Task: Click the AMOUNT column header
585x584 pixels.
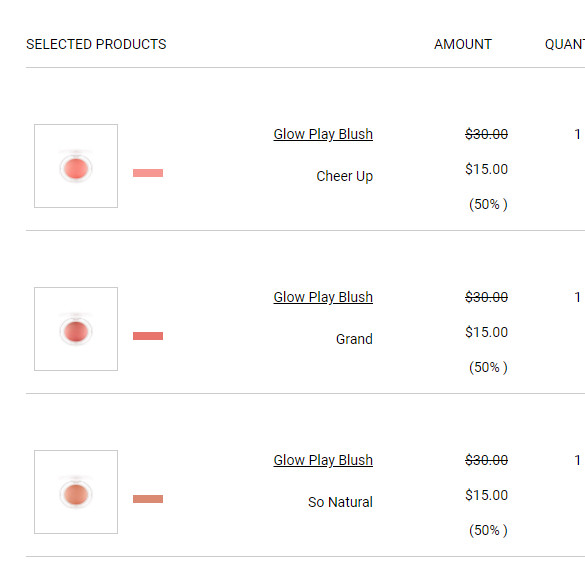Action: (463, 44)
